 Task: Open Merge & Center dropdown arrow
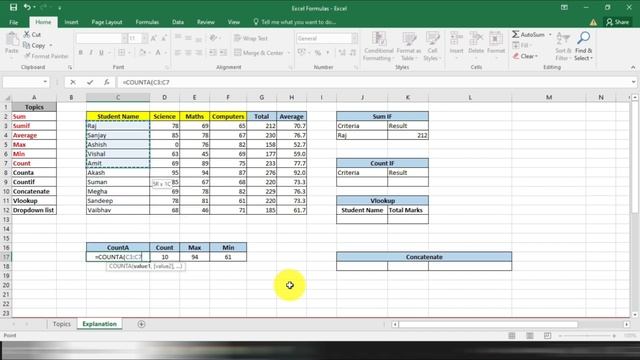pos(289,53)
